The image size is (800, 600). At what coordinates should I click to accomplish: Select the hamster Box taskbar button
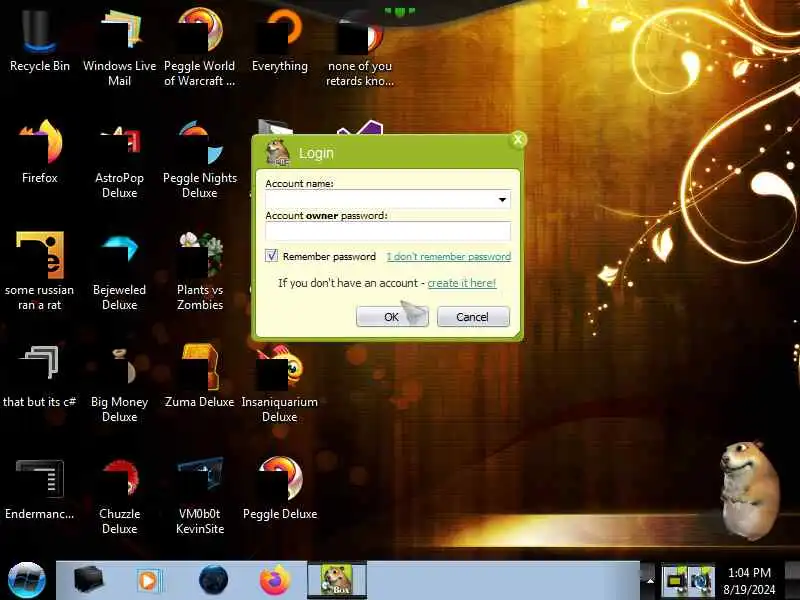(x=337, y=580)
